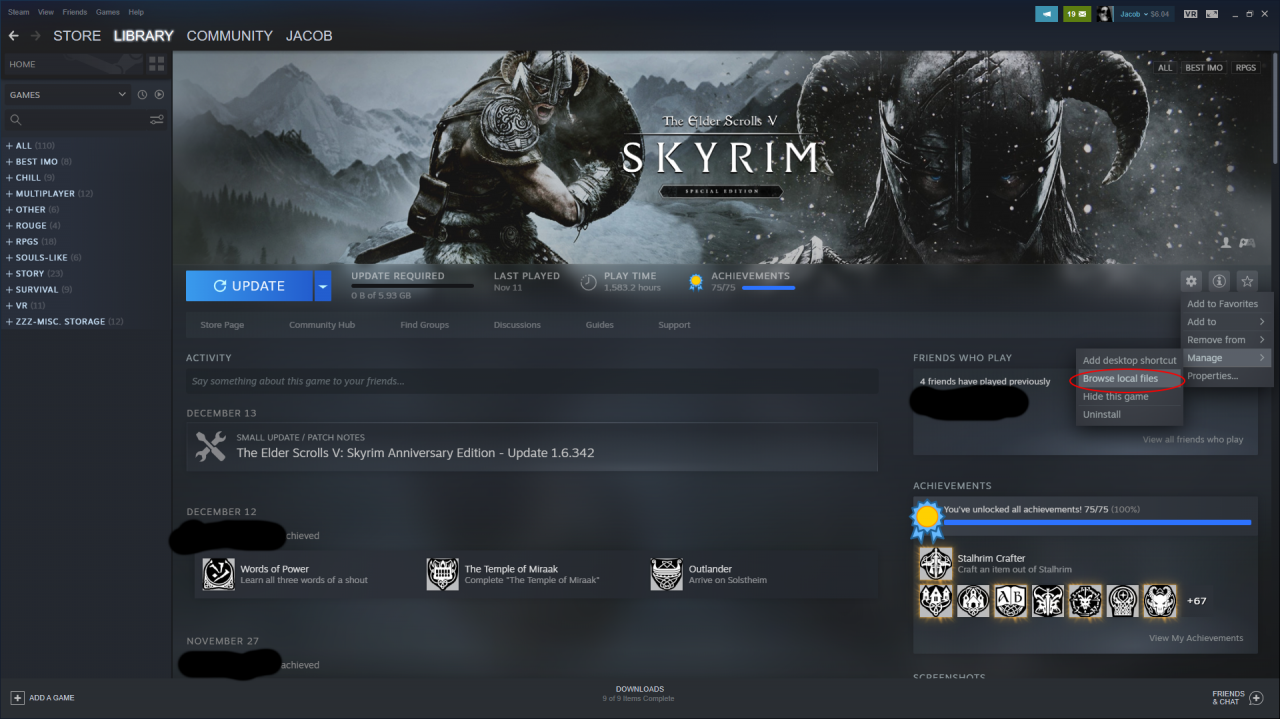
Task: Open the game info icon
Action: pyautogui.click(x=1219, y=282)
